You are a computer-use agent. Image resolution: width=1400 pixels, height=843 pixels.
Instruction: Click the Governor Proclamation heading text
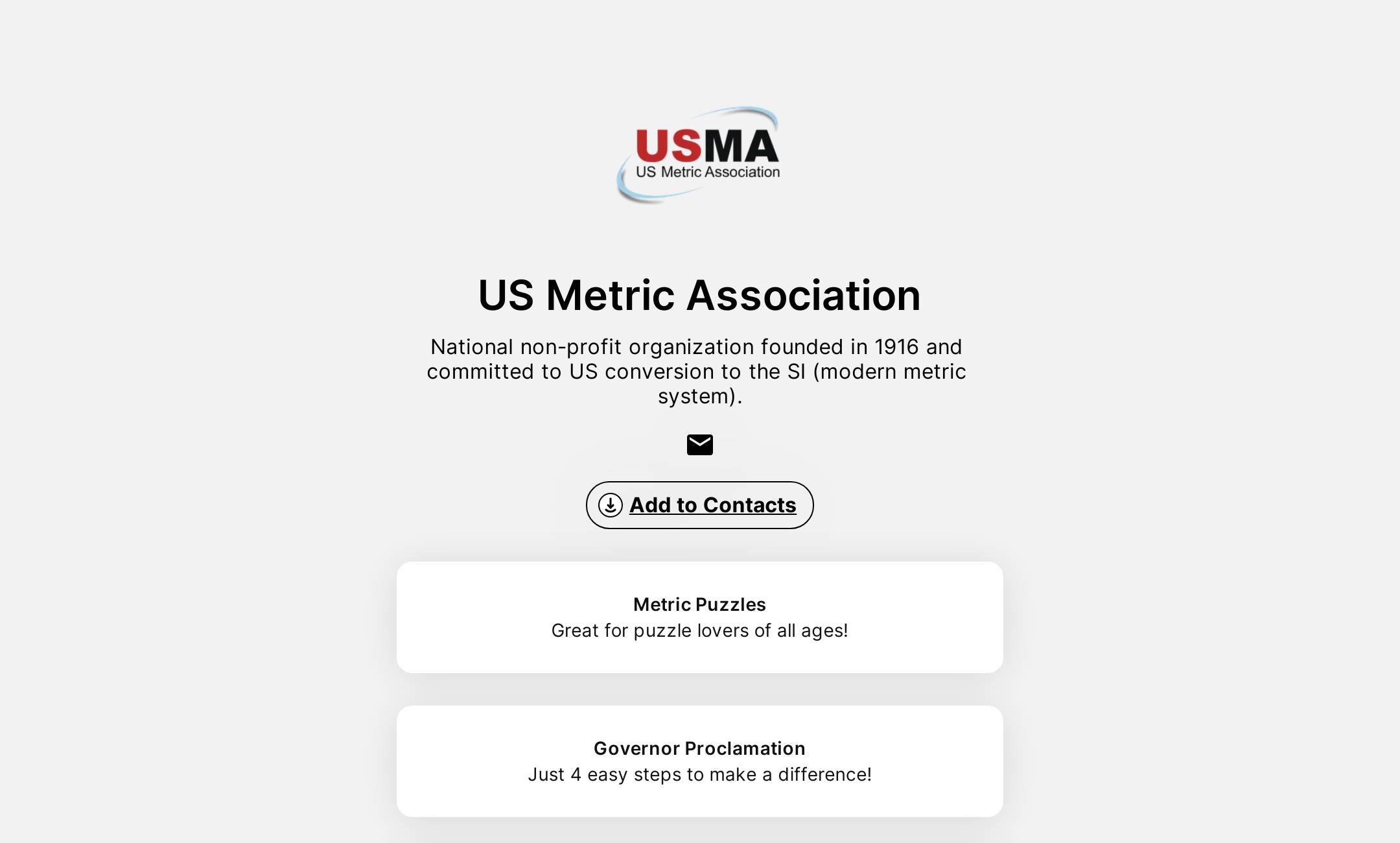point(699,748)
